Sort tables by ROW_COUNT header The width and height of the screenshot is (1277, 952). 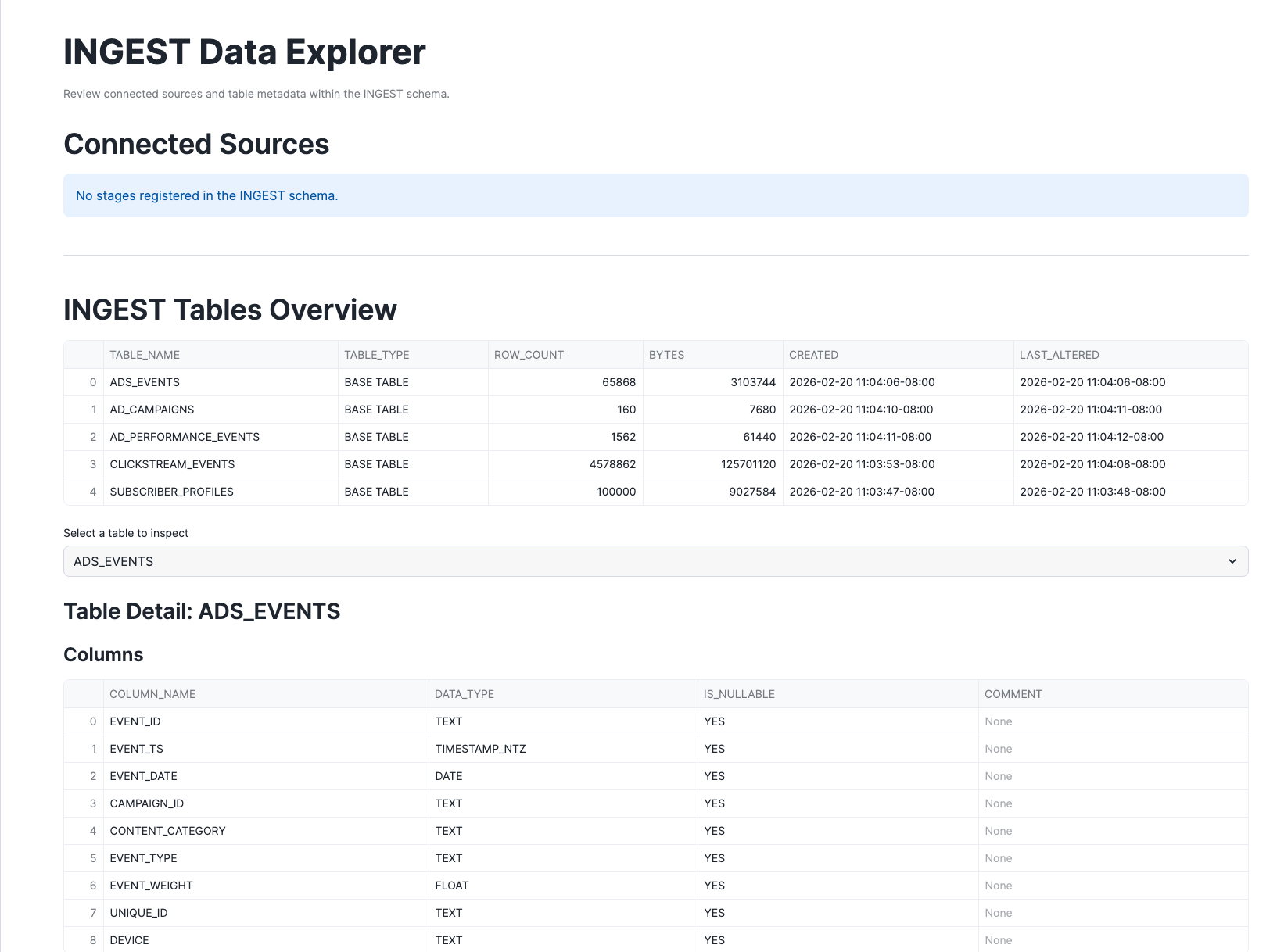click(529, 354)
